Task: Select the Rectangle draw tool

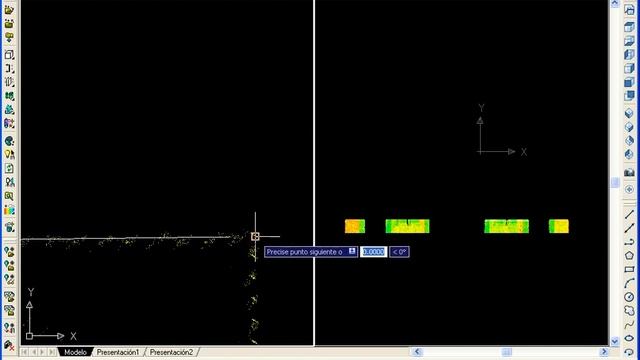Action: coord(629,269)
